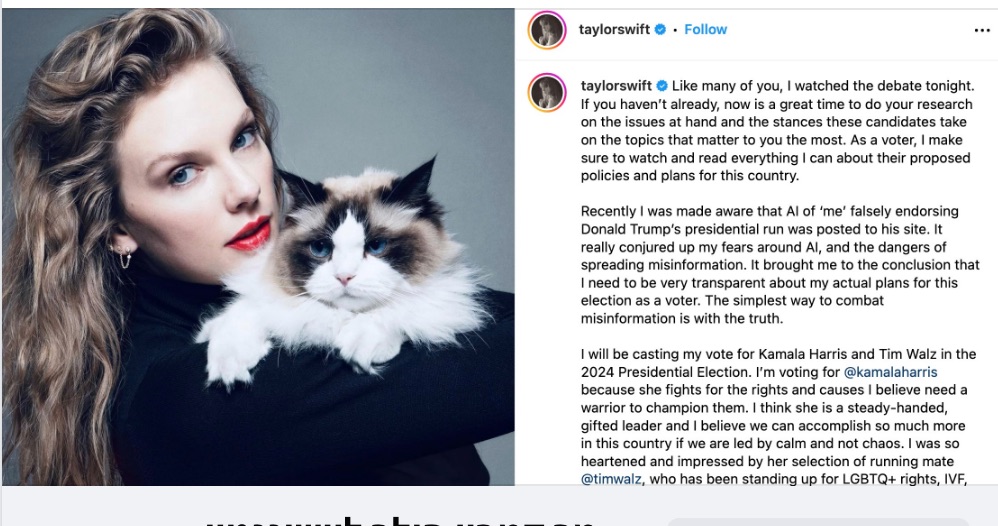Open taylorswift profile from header username
Image resolution: width=998 pixels, height=526 pixels.
pyautogui.click(x=614, y=29)
